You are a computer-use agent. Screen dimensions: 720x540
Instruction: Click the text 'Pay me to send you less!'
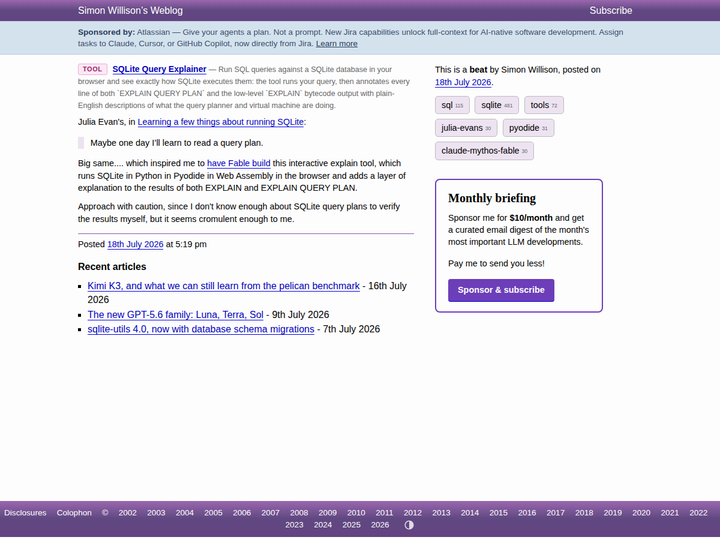coord(496,264)
